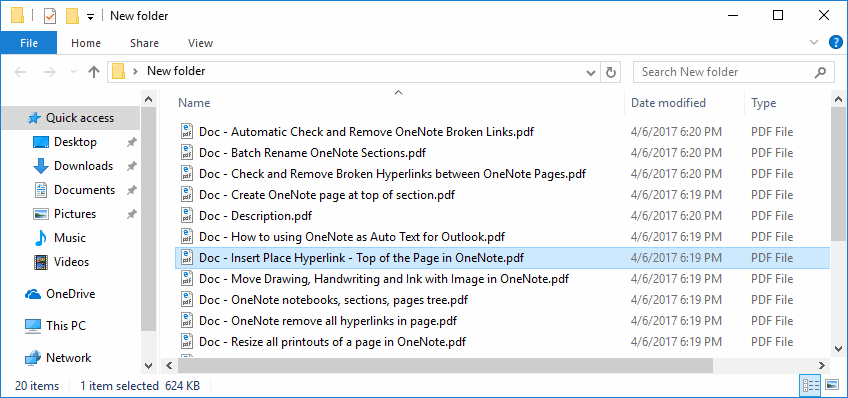Go forward with the Forward arrow
Image resolution: width=848 pixels, height=398 pixels.
pyautogui.click(x=49, y=72)
